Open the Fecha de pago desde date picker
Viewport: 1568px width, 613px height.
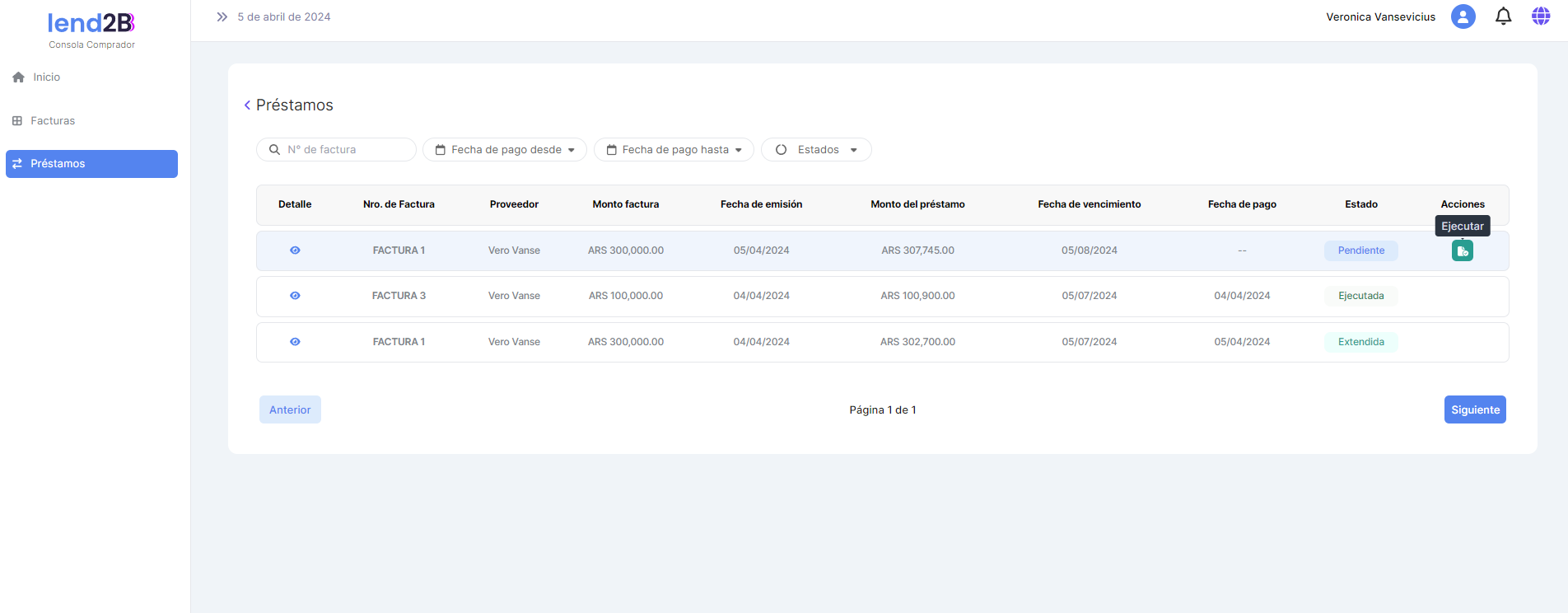click(504, 150)
